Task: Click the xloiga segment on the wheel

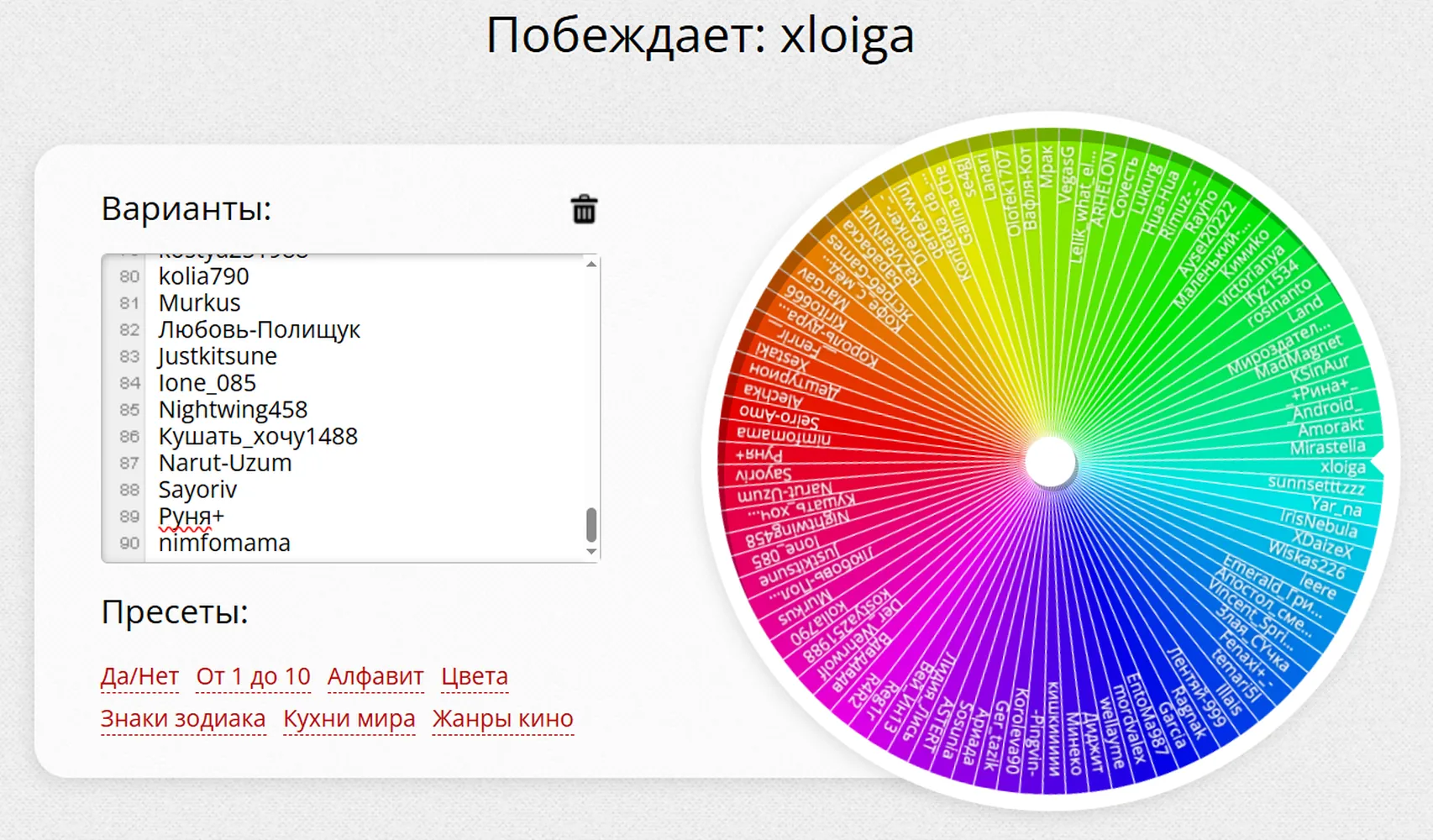Action: coord(1343,467)
